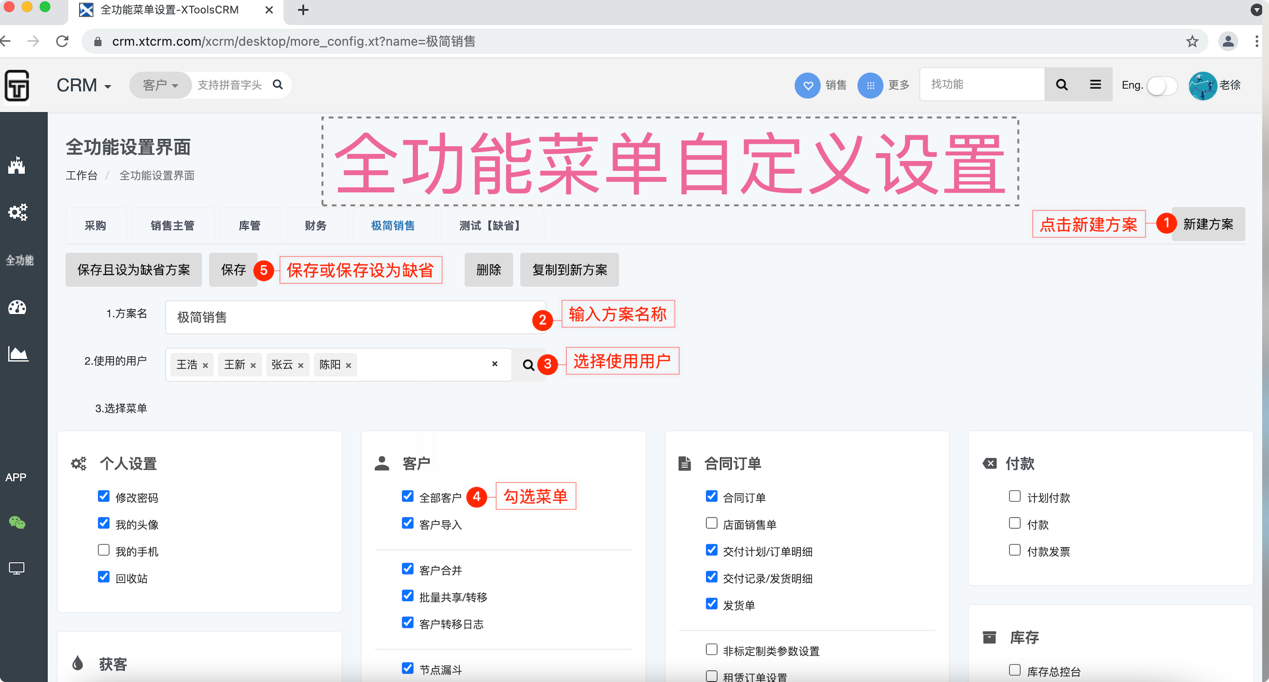Remove user 陈阳 from the list
1269x682 pixels.
[x=348, y=366]
